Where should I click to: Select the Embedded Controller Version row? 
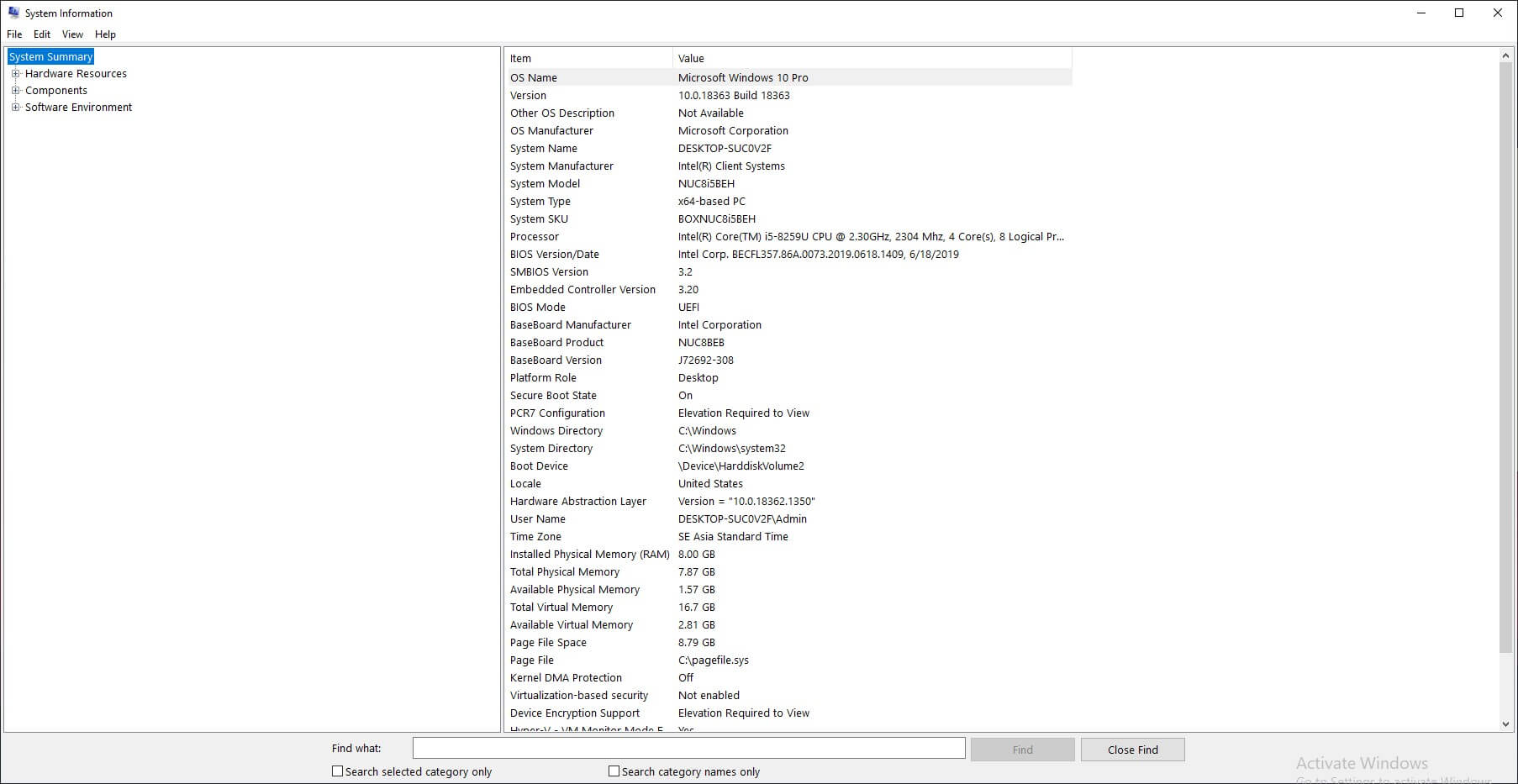coord(788,289)
